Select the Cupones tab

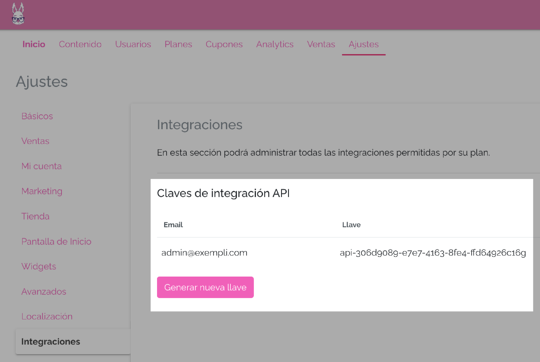tap(224, 44)
